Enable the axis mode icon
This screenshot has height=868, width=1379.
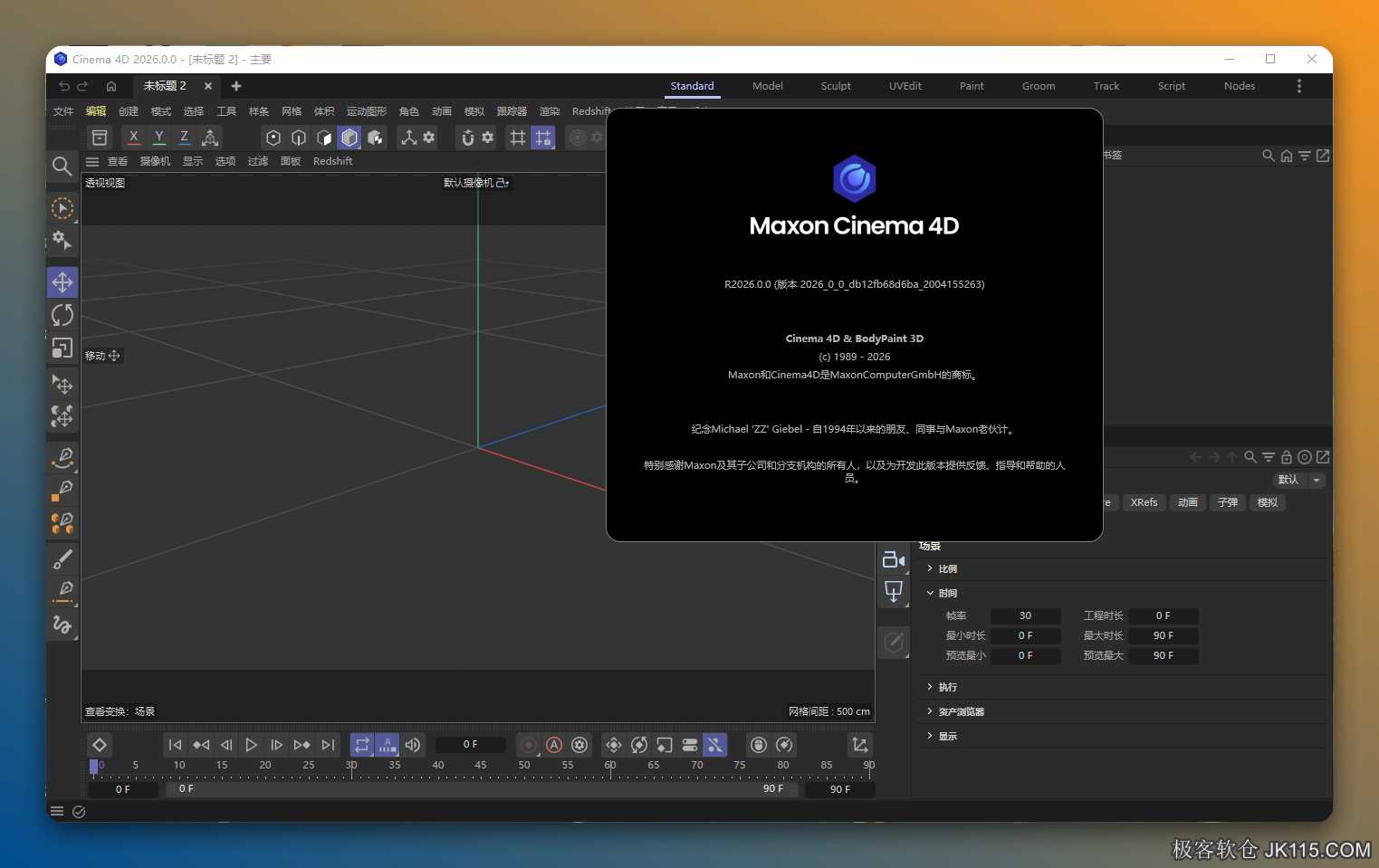coord(409,138)
